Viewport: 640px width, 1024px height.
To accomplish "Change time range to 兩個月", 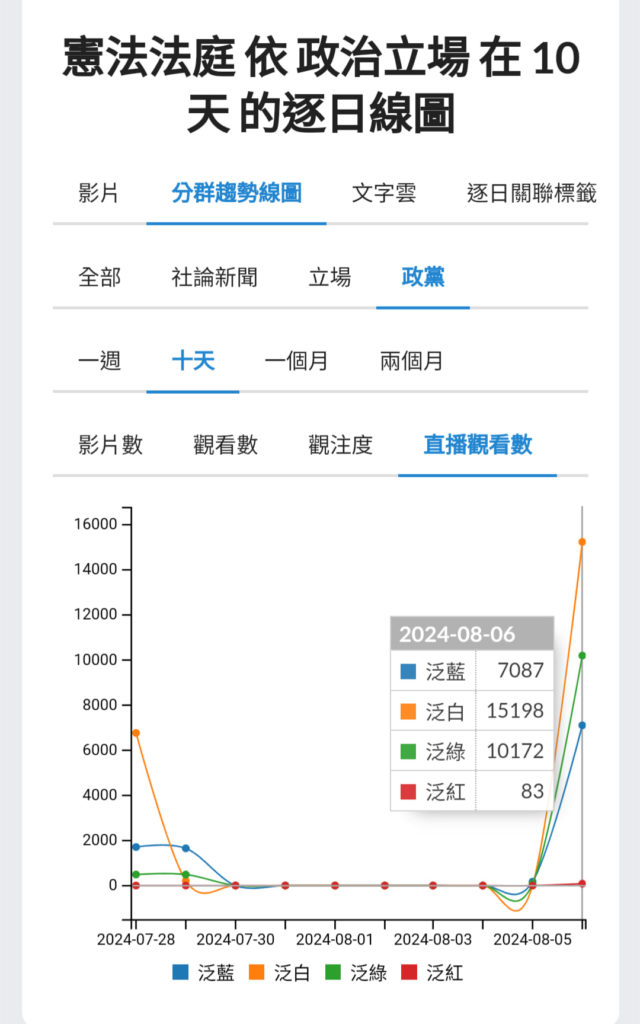I will click(411, 361).
